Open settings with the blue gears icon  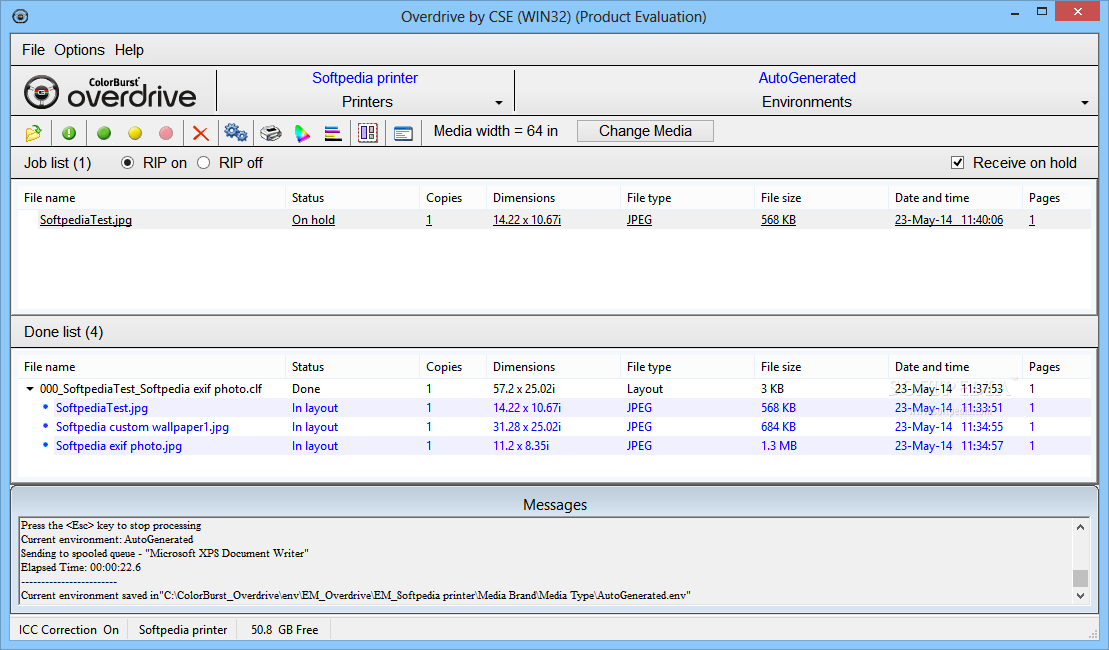(x=236, y=132)
